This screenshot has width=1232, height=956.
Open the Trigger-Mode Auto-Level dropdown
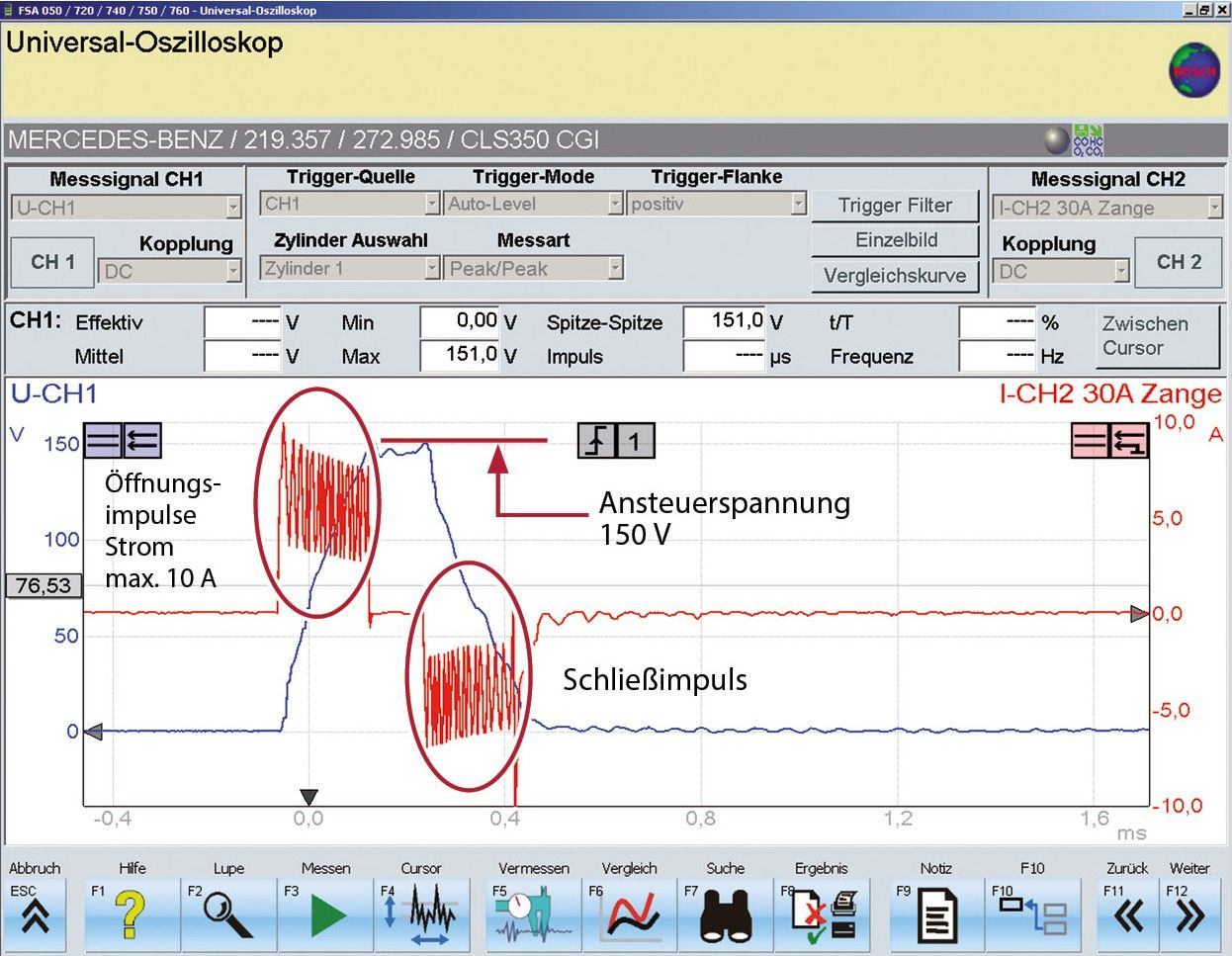click(615, 204)
